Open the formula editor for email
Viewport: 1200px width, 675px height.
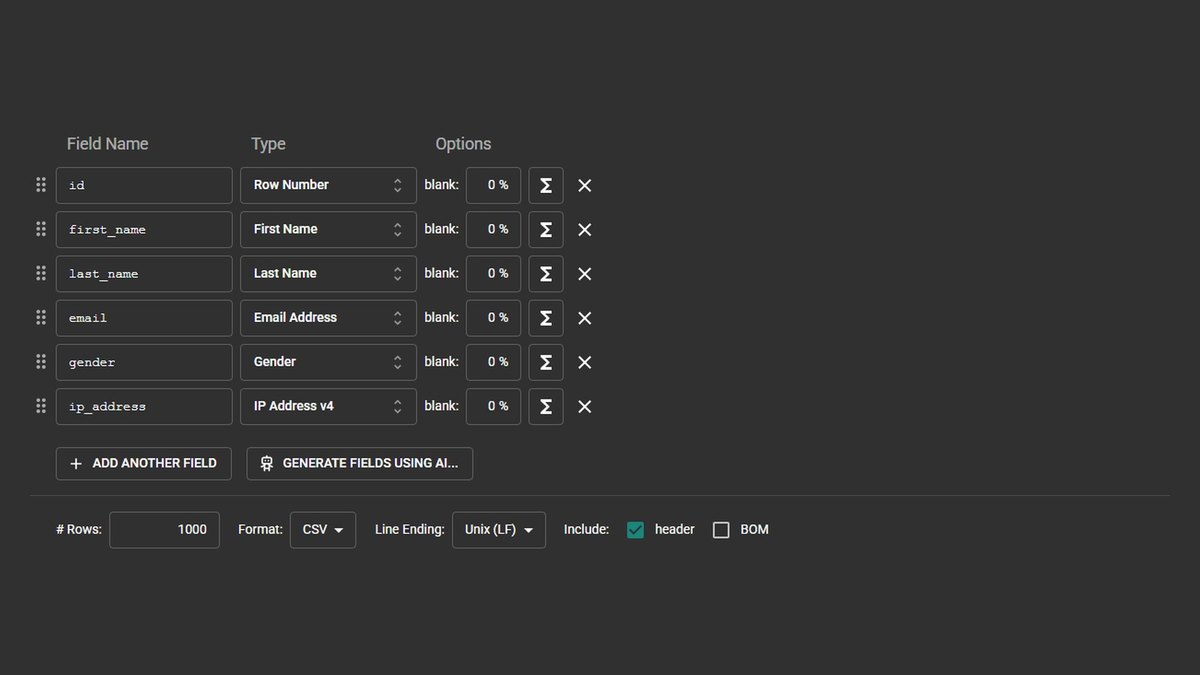pyautogui.click(x=546, y=318)
